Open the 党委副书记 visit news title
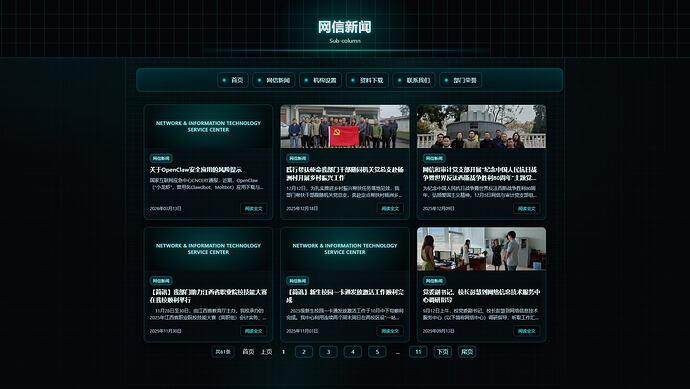Image resolution: width=690 pixels, height=389 pixels. point(481,296)
